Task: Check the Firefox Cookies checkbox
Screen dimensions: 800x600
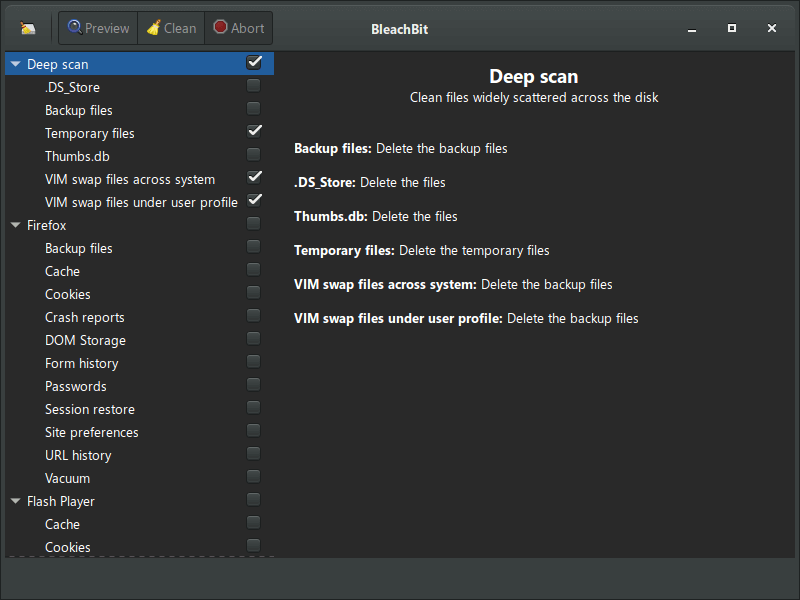Action: pyautogui.click(x=253, y=292)
